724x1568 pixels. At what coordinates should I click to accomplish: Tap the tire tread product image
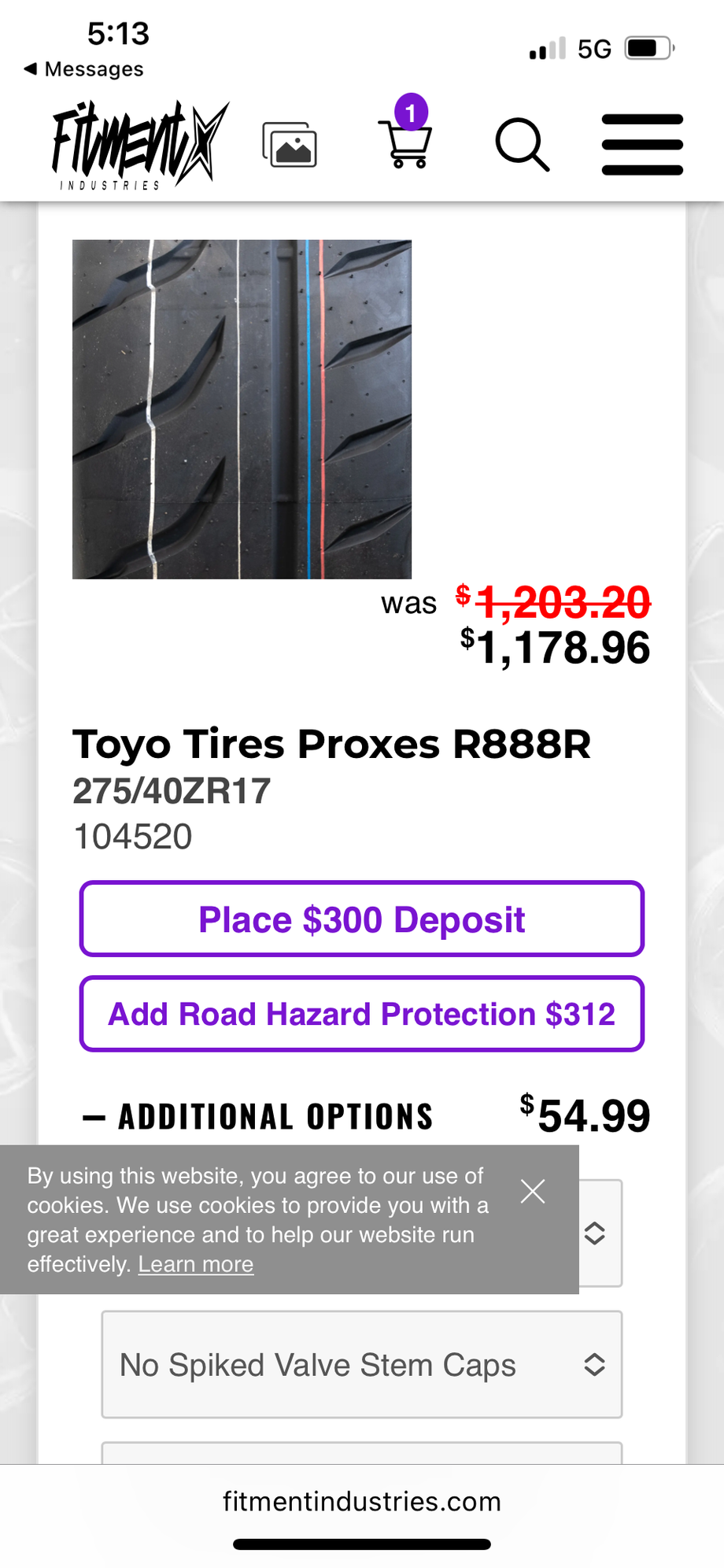click(242, 409)
